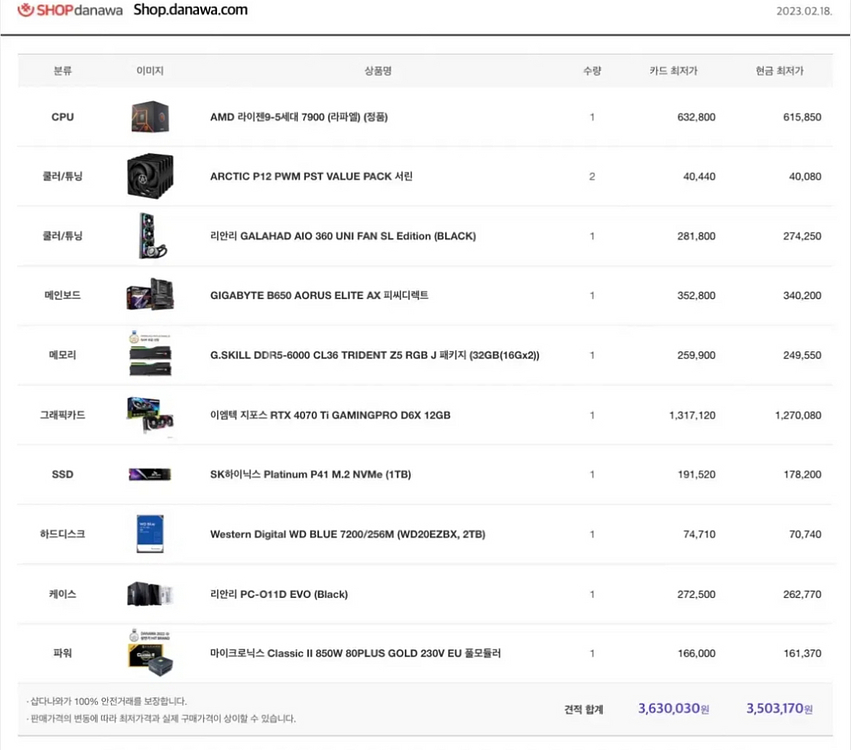This screenshot has height=750, width=851.
Task: Open product '리안리 PC-O11D EVO (Black)'
Action: [x=279, y=594]
